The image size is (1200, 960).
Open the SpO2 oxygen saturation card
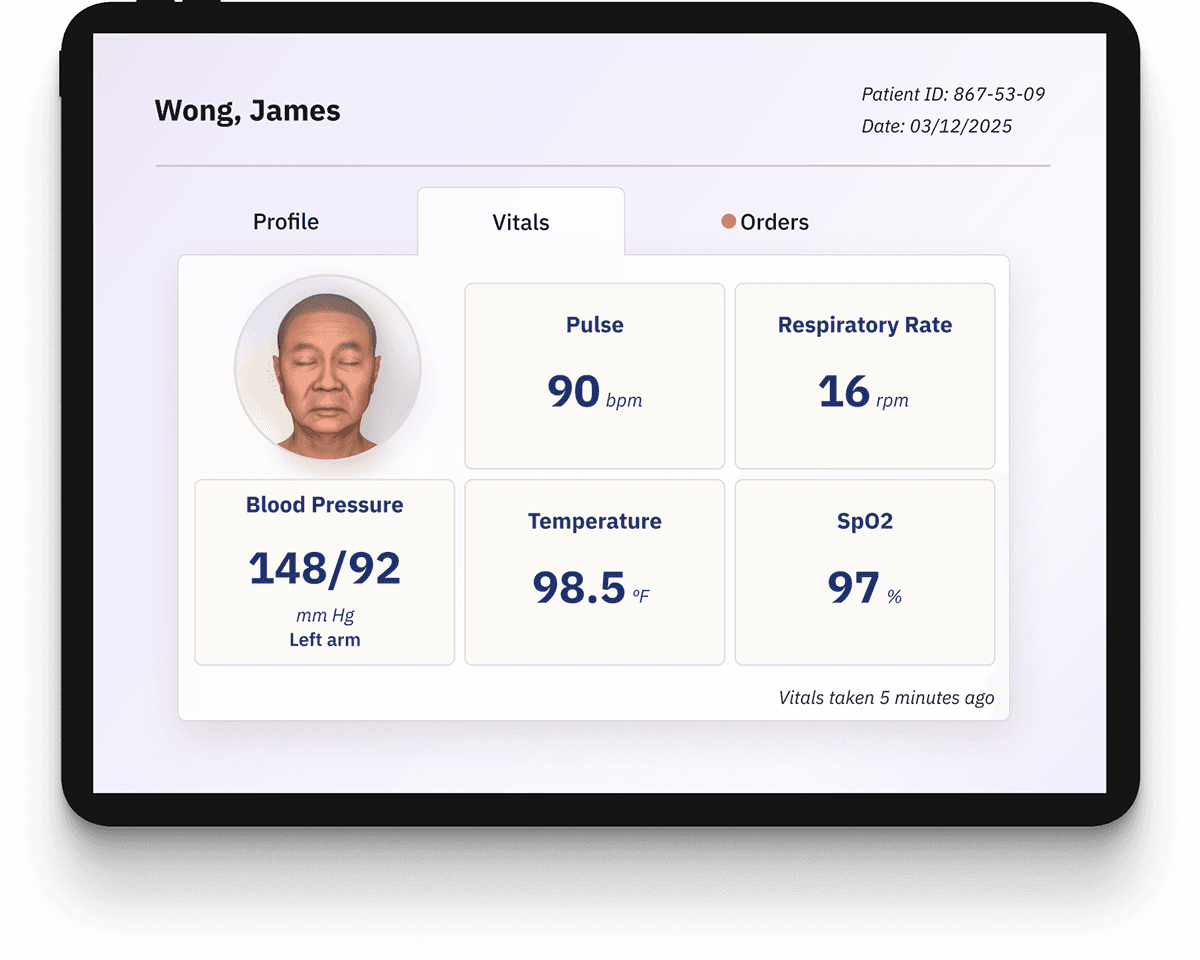point(864,570)
